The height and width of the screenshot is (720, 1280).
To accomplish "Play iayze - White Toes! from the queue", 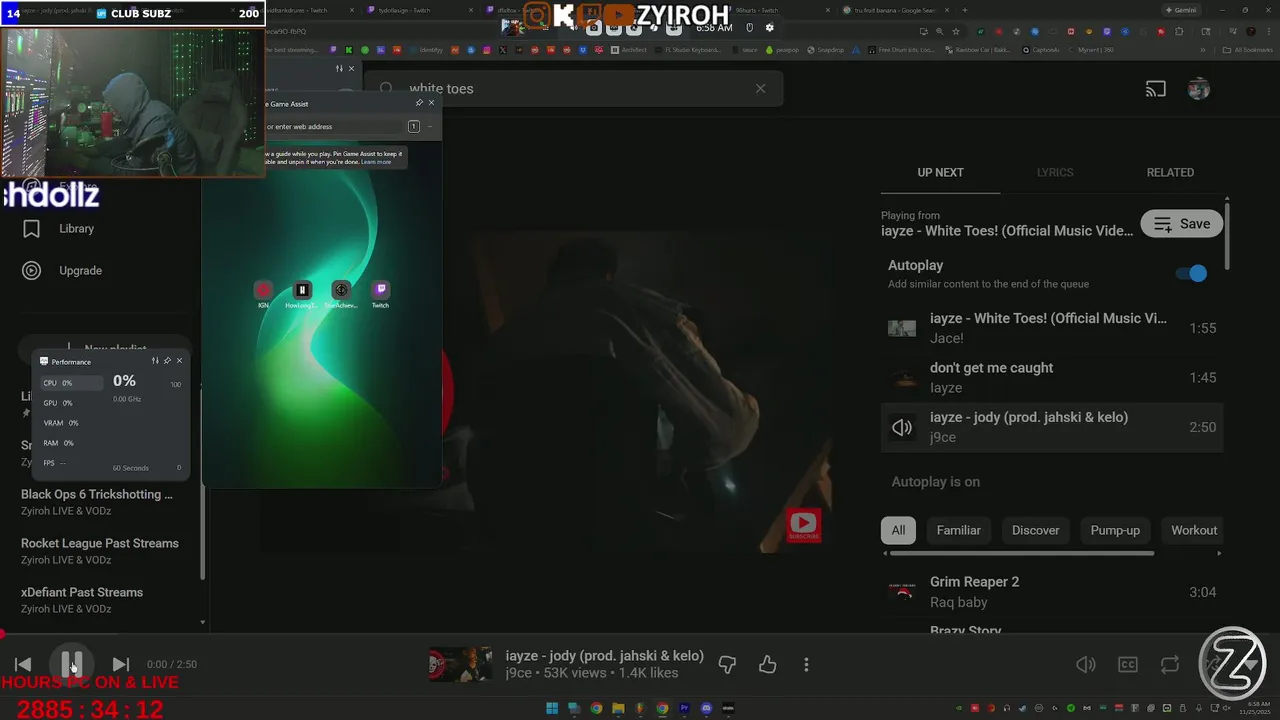I will tap(1052, 328).
